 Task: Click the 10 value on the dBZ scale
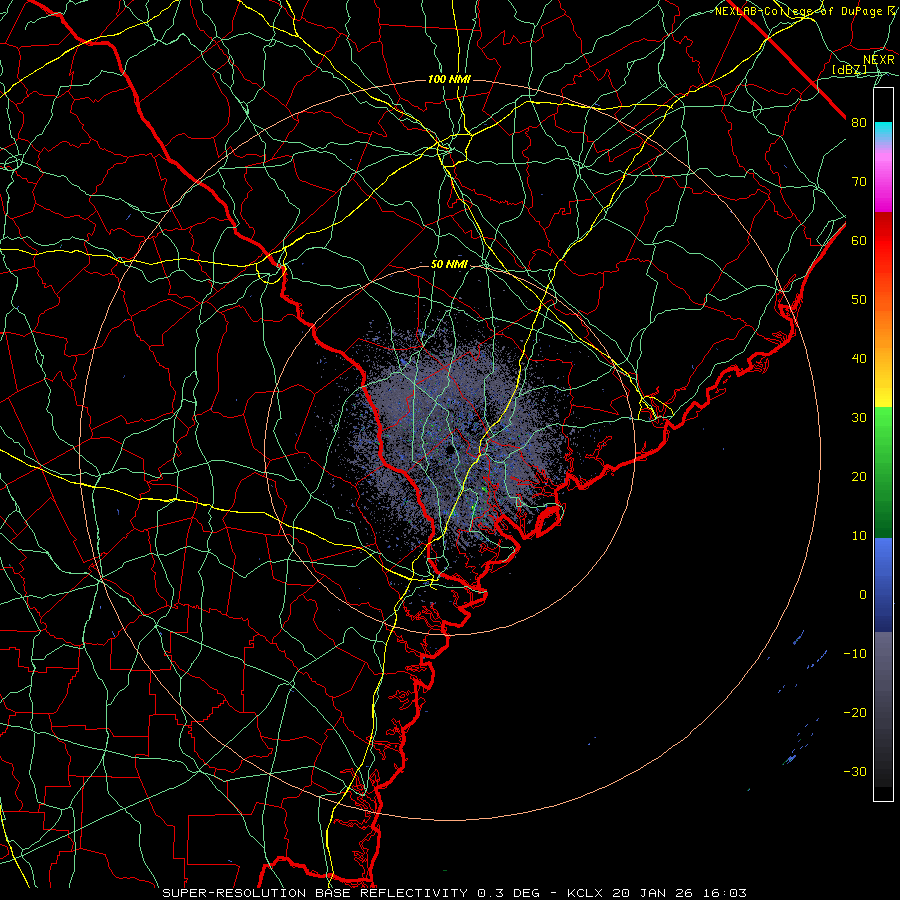859,536
